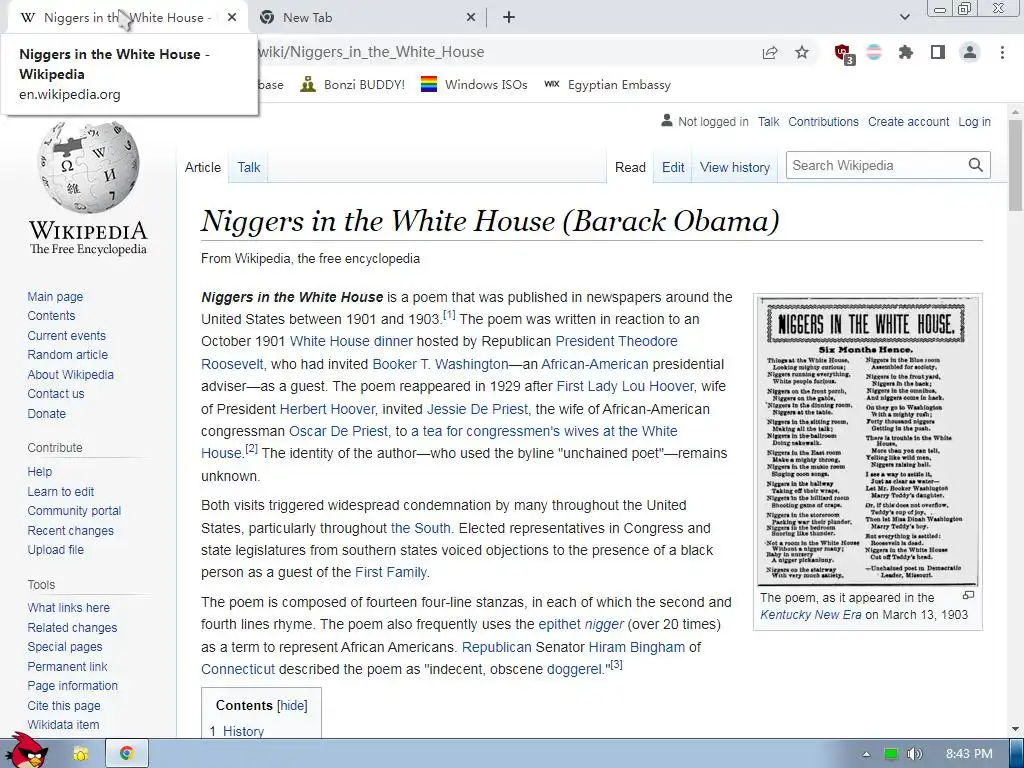Follow the Herbert Hoover link
The width and height of the screenshot is (1024, 768).
coord(327,409)
